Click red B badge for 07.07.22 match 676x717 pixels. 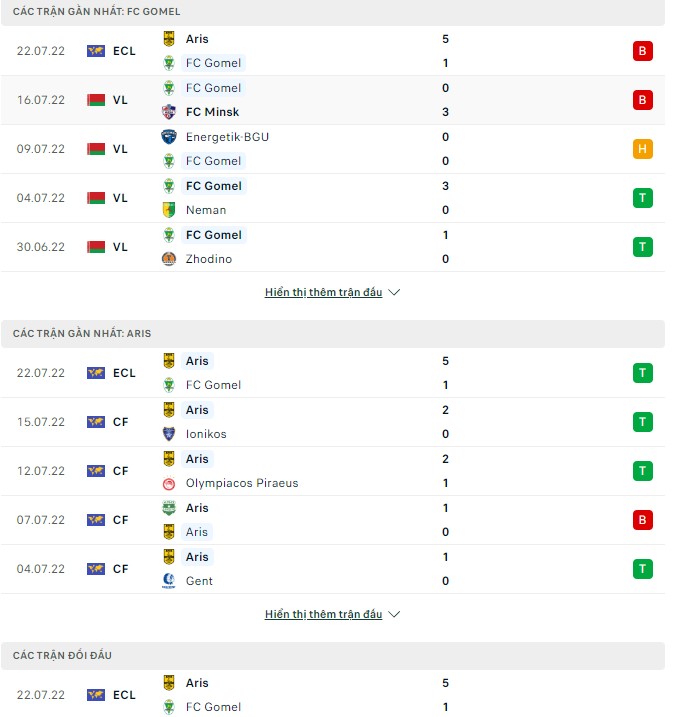(642, 520)
